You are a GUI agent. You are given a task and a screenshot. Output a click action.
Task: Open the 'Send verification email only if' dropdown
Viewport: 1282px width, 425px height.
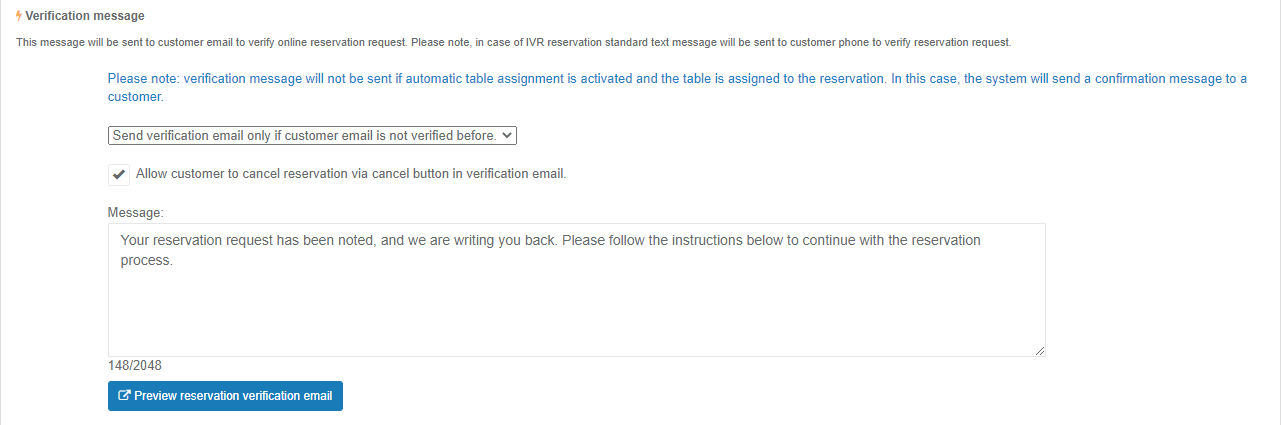[x=312, y=135]
